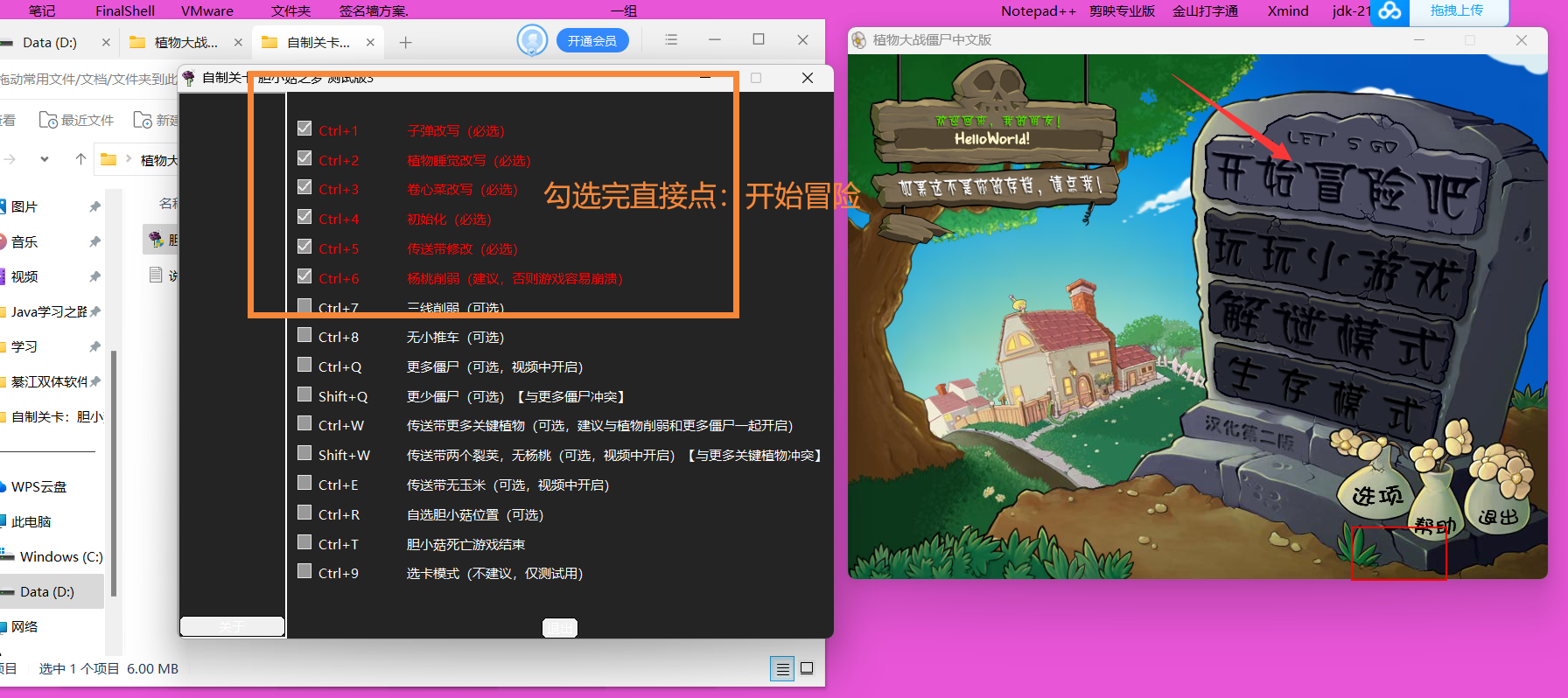Click the trainer's 退出 button

(x=560, y=628)
